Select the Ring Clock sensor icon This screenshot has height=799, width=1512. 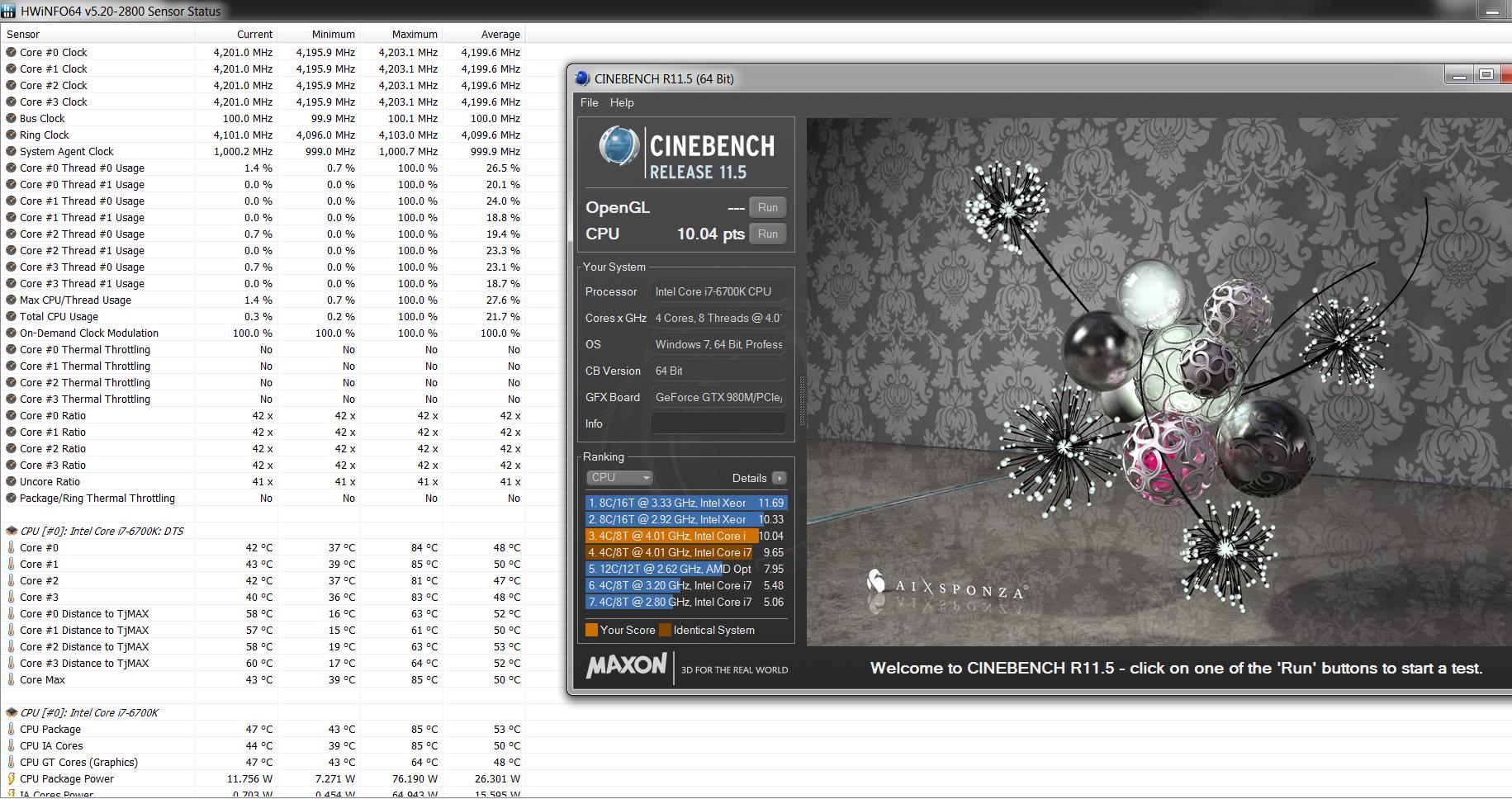click(12, 135)
